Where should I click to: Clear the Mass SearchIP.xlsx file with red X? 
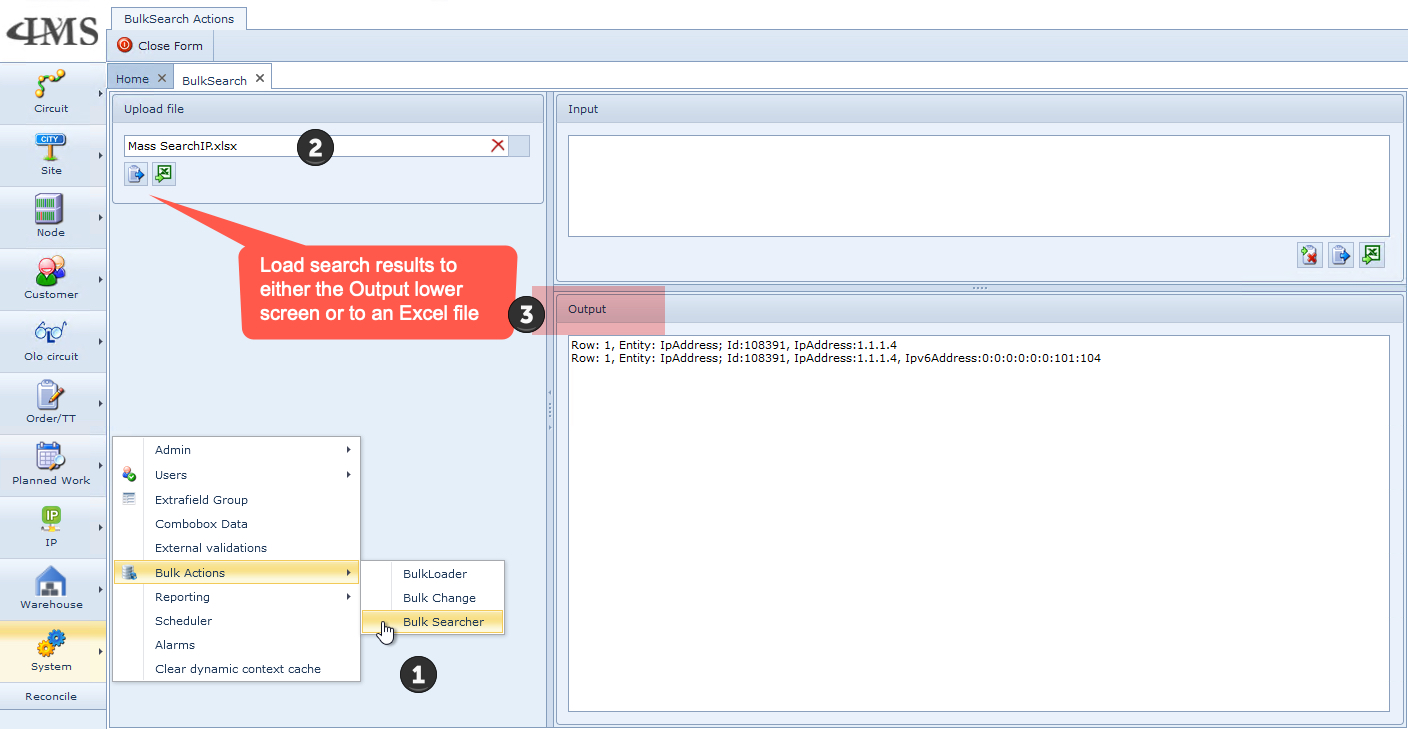click(x=497, y=146)
